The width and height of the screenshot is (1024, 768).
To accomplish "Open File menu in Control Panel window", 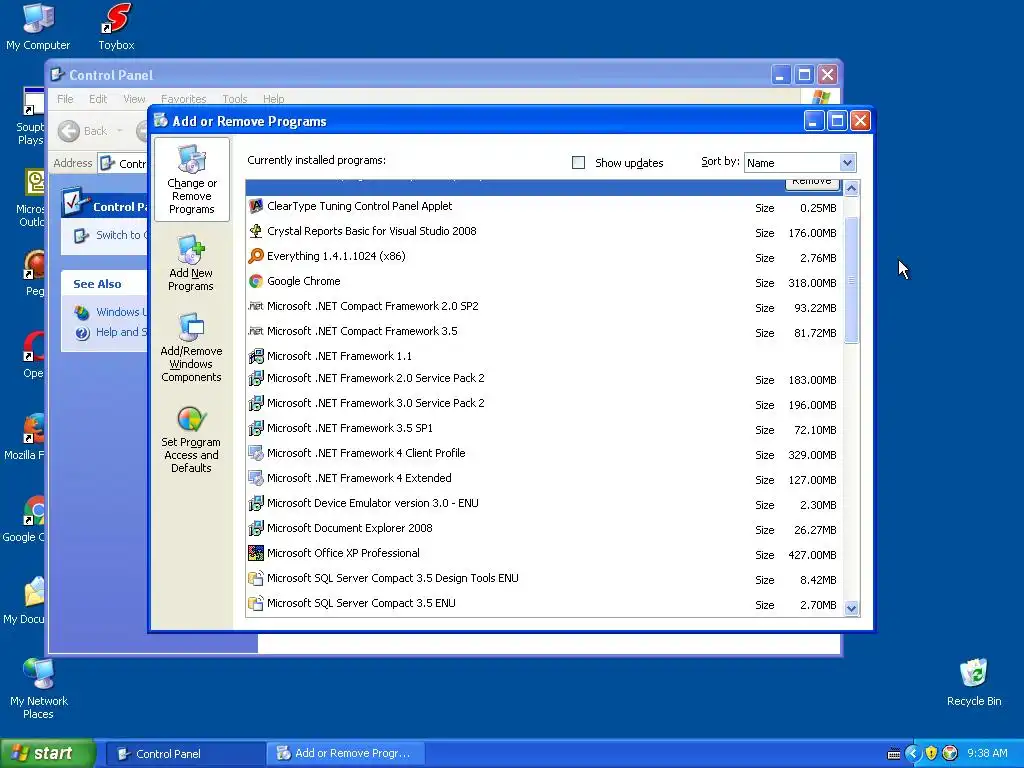I will coord(65,99).
